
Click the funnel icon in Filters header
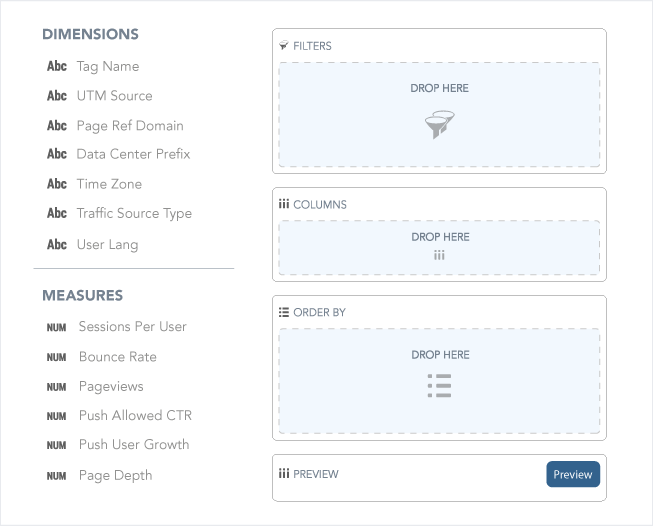pyautogui.click(x=284, y=45)
